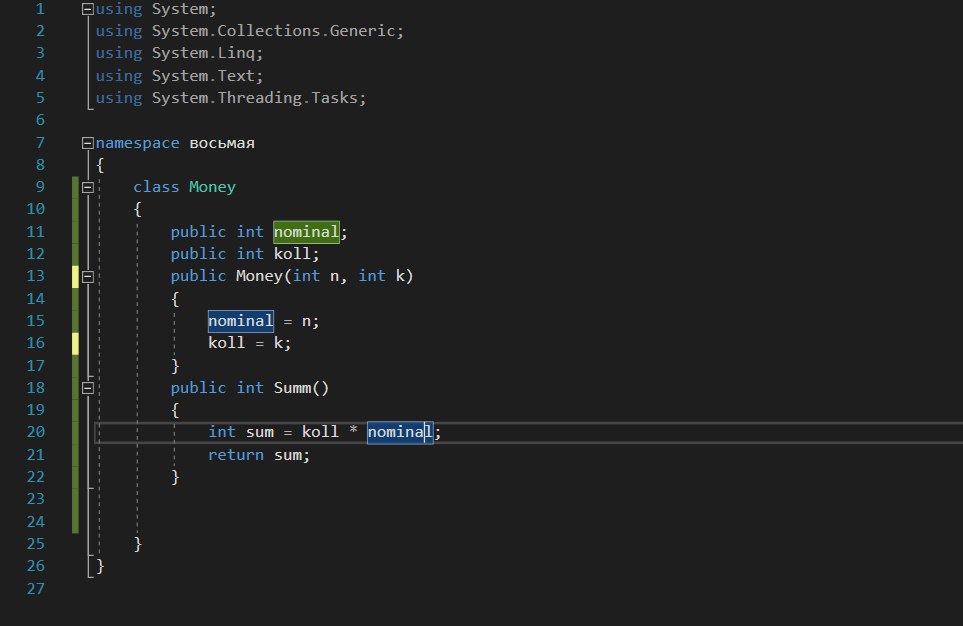Click the class keyword on line 9

156,187
